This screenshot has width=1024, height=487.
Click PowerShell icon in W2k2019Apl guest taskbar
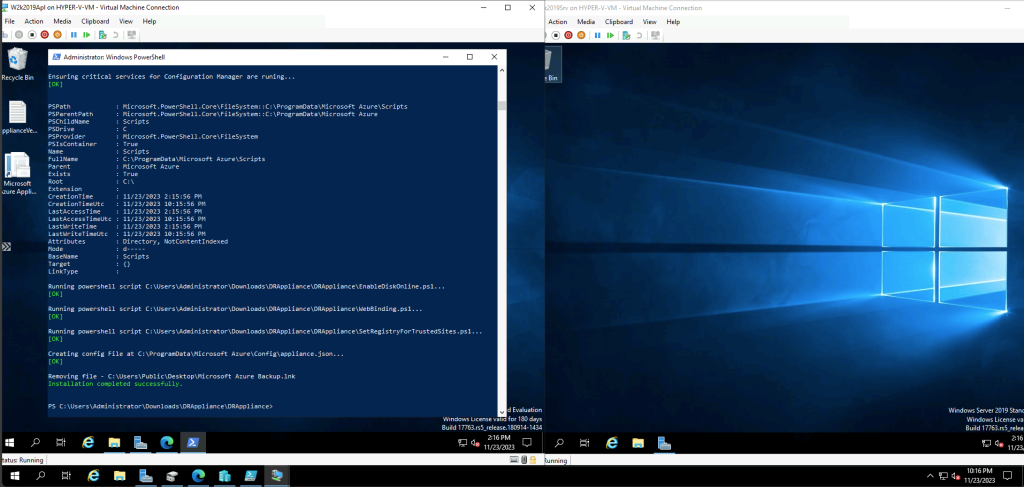pos(193,442)
